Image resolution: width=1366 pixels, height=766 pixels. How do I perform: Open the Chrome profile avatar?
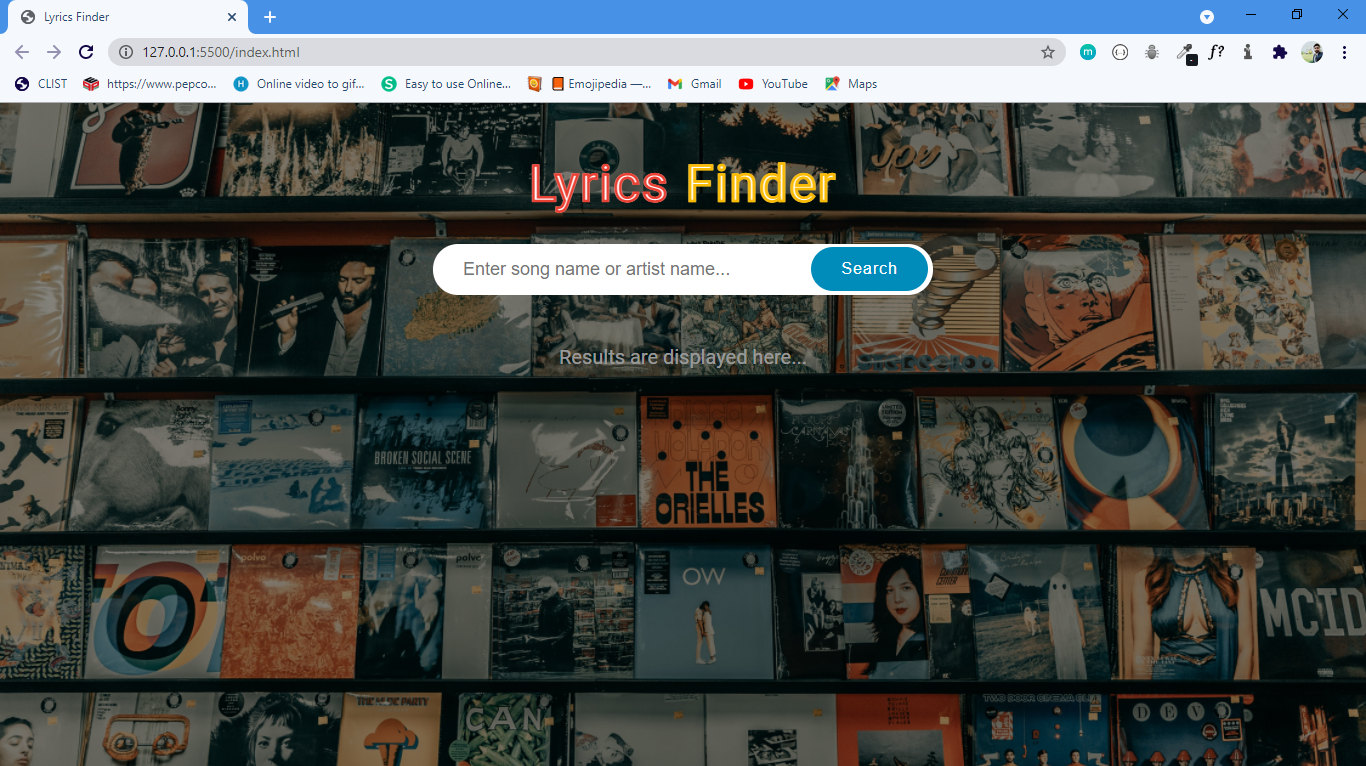click(x=1312, y=52)
